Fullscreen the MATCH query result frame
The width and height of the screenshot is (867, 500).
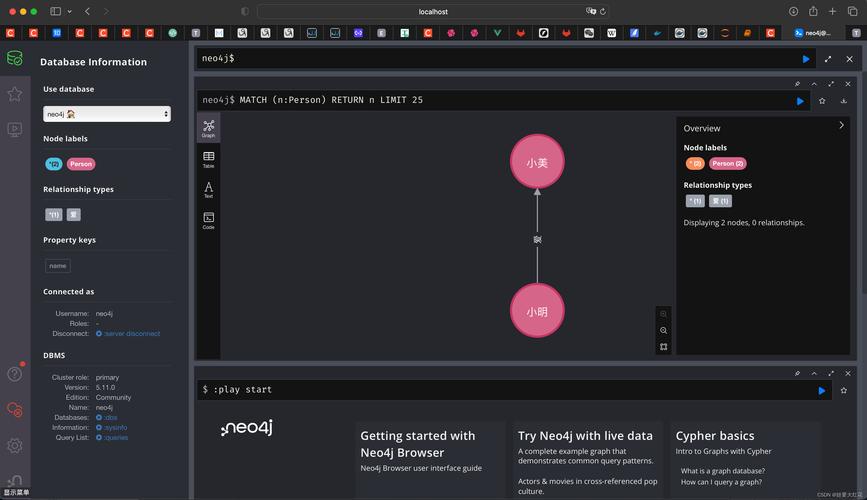(x=831, y=84)
